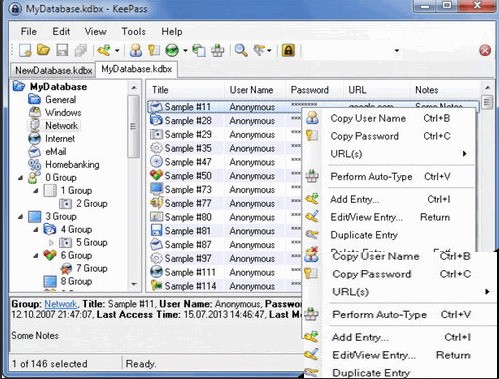Image resolution: width=499 pixels, height=379 pixels.
Task: Click the Sample #73 monitor icon
Action: (156, 189)
